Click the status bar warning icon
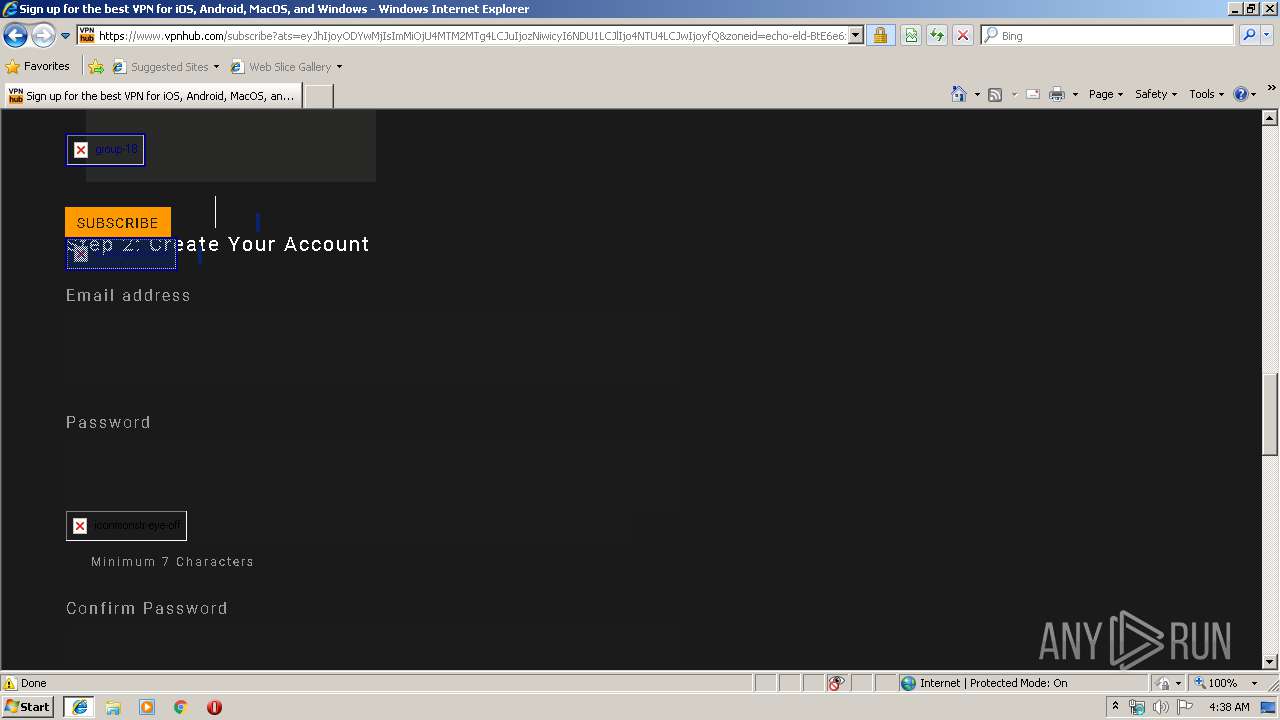Image resolution: width=1280 pixels, height=720 pixels. pos(10,683)
